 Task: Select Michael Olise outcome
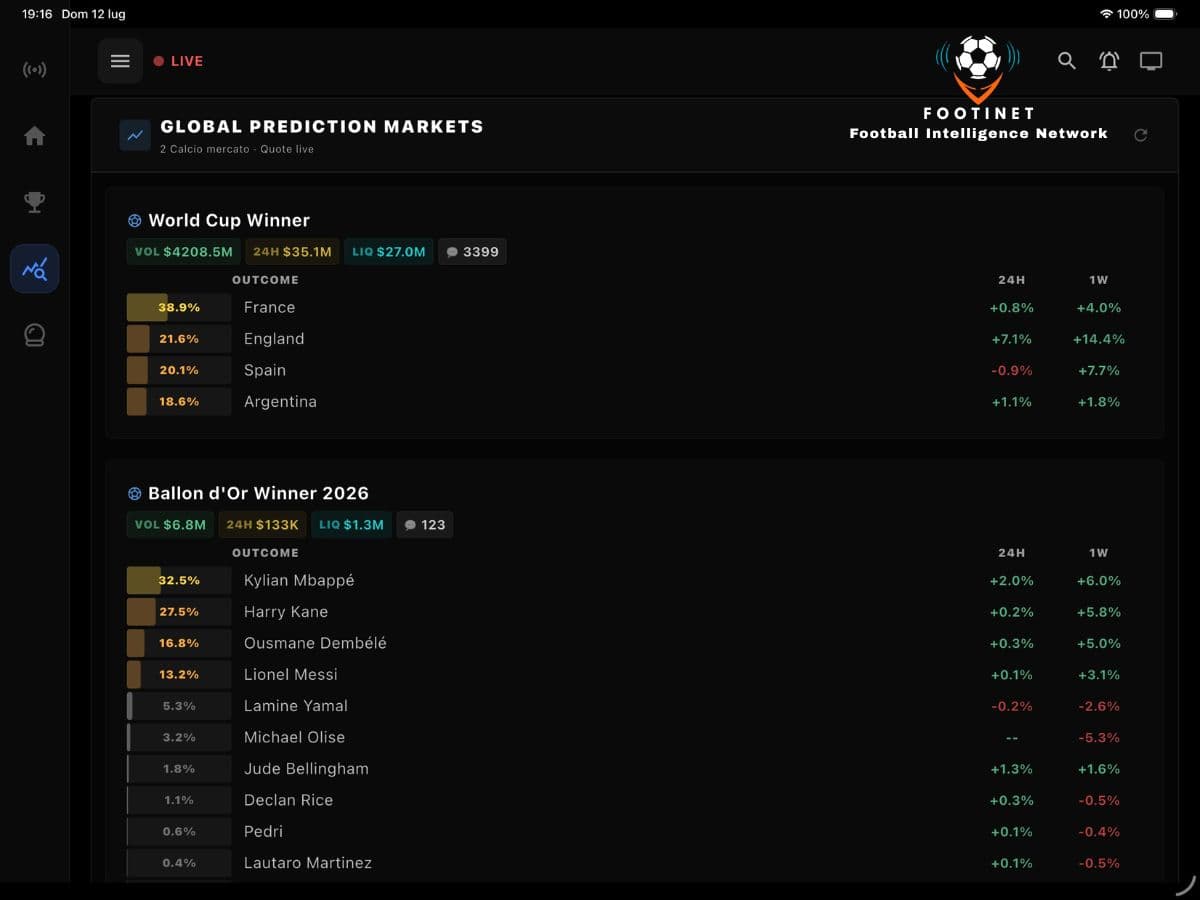pos(634,738)
